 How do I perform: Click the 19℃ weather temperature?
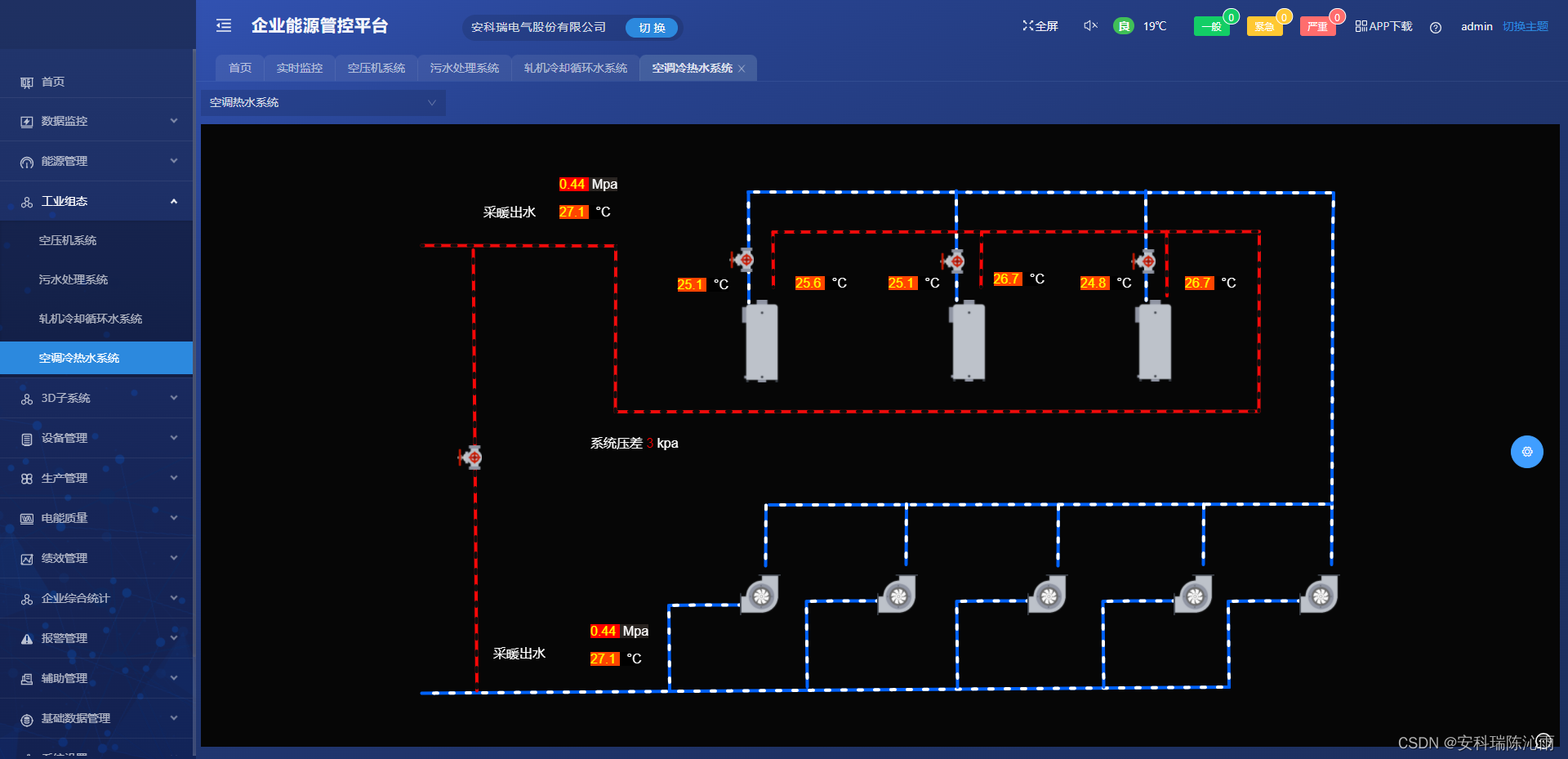(1155, 26)
